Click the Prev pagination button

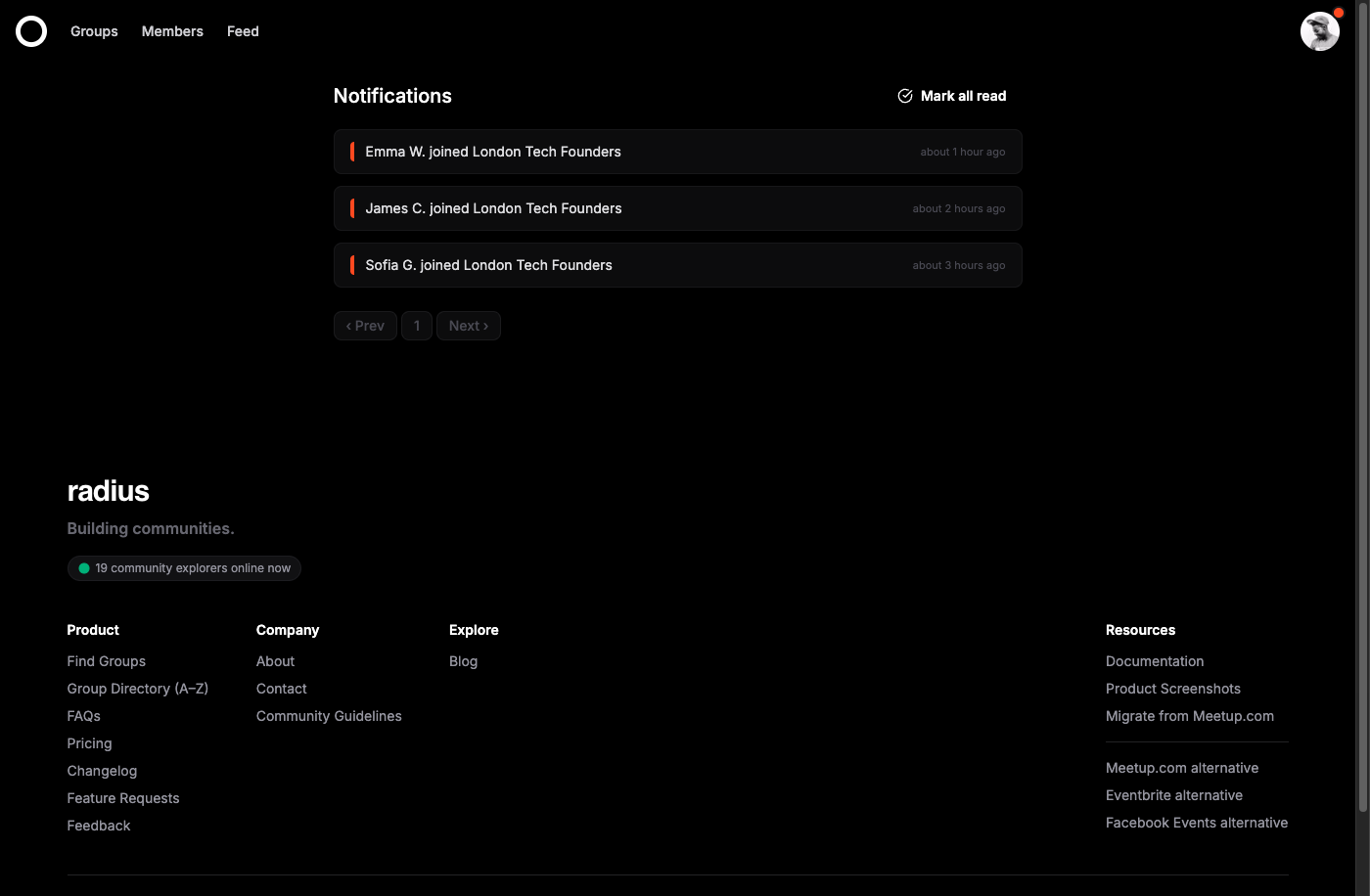point(365,325)
